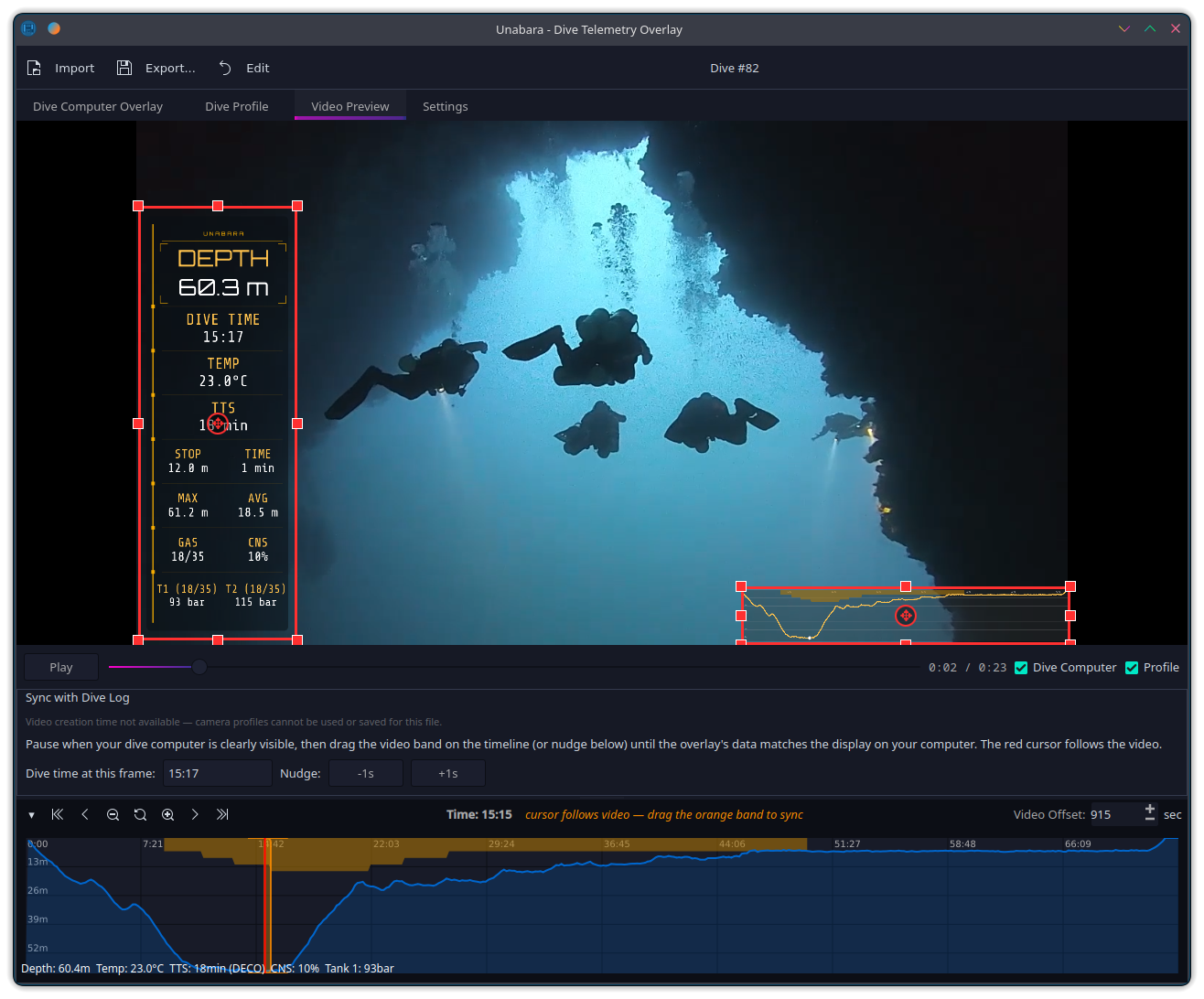Click the '66:09' timeline tick label
The image size is (1204, 999).
pyautogui.click(x=1078, y=844)
